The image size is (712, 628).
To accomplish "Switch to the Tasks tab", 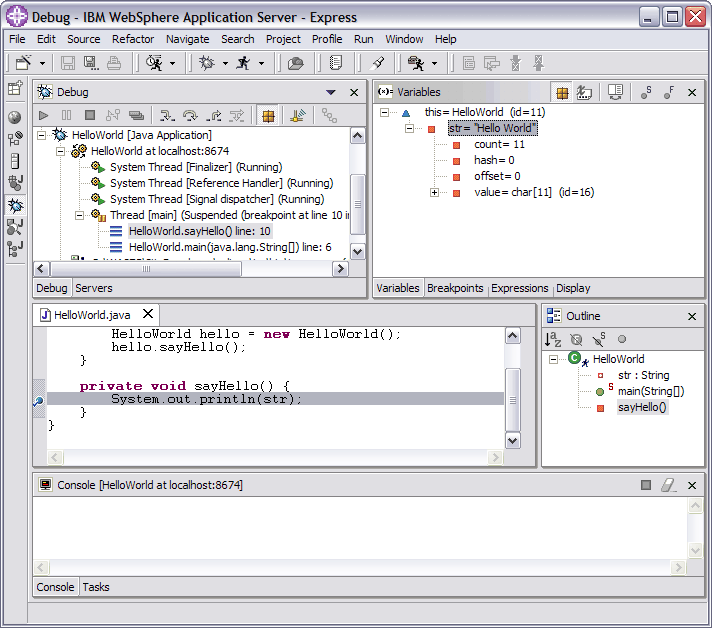I will [96, 587].
